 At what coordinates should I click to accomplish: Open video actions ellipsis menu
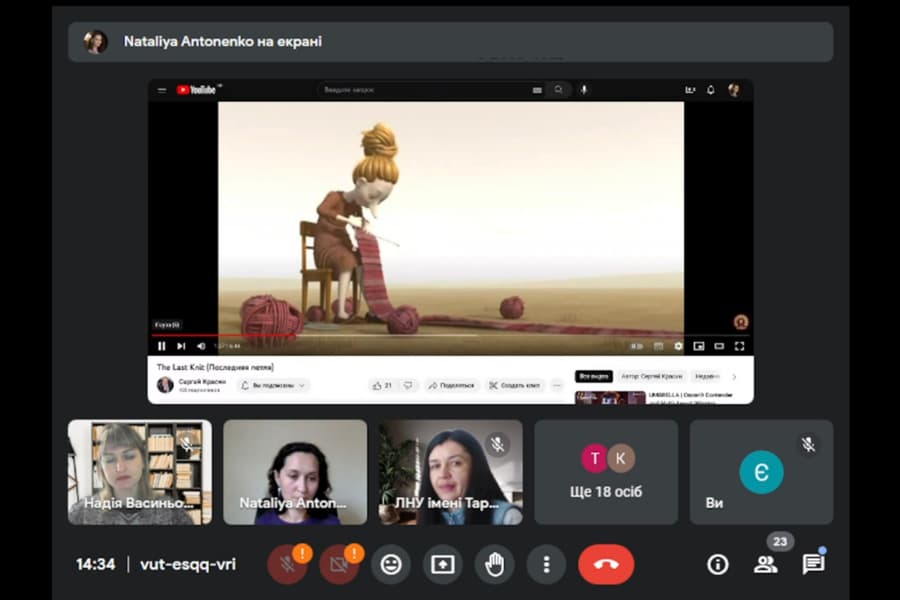coord(557,385)
